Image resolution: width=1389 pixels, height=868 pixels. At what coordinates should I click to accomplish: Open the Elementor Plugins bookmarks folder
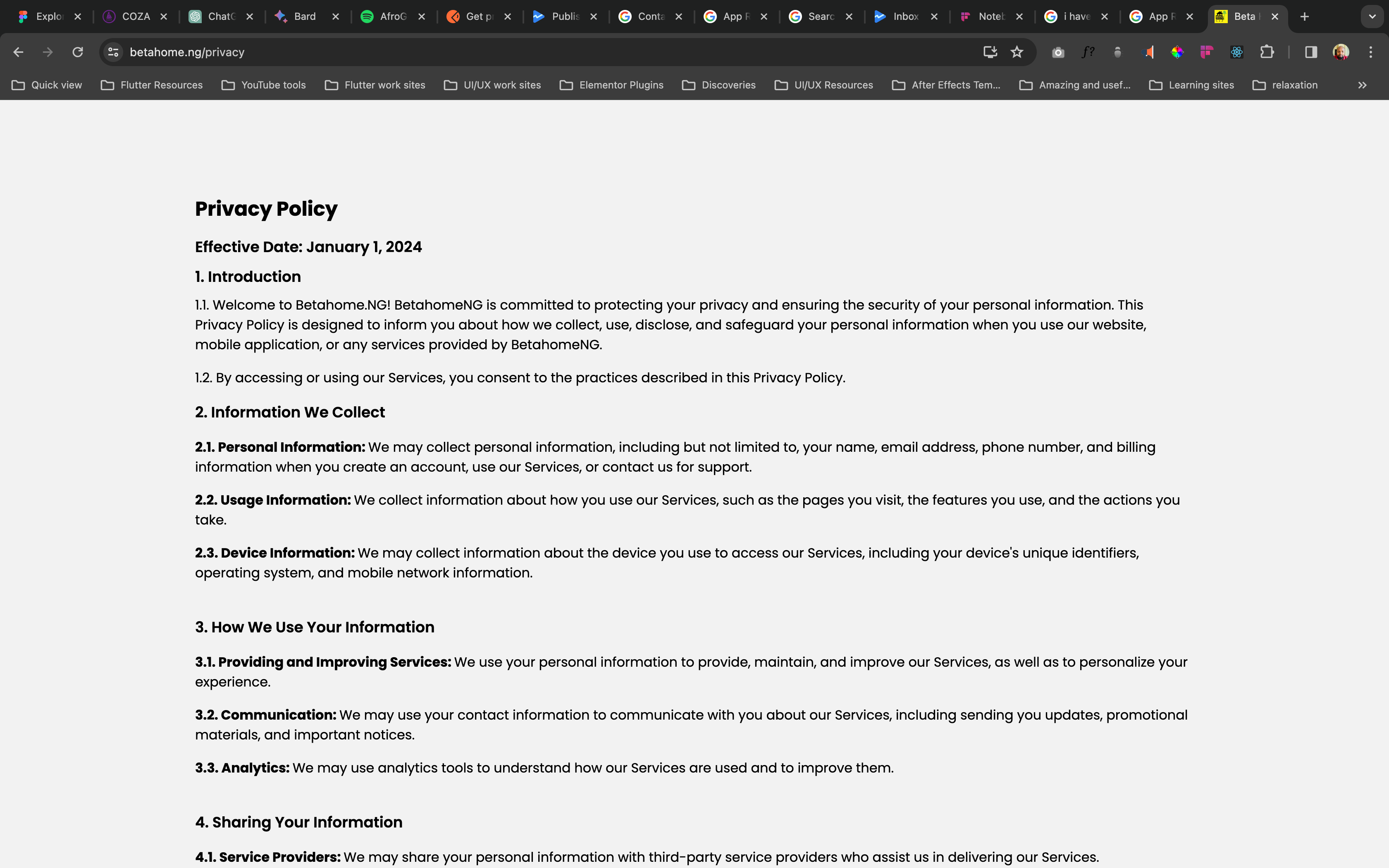tap(612, 85)
